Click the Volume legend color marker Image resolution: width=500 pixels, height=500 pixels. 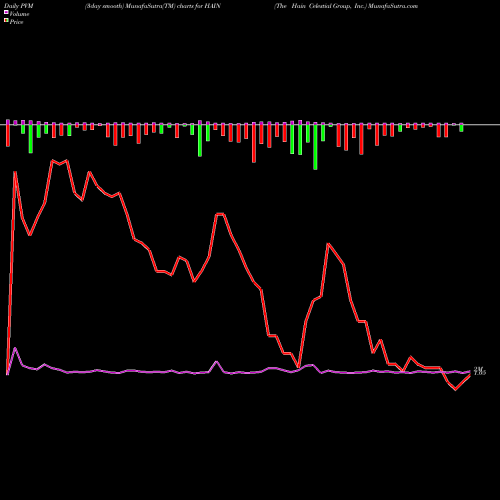[x=6, y=12]
